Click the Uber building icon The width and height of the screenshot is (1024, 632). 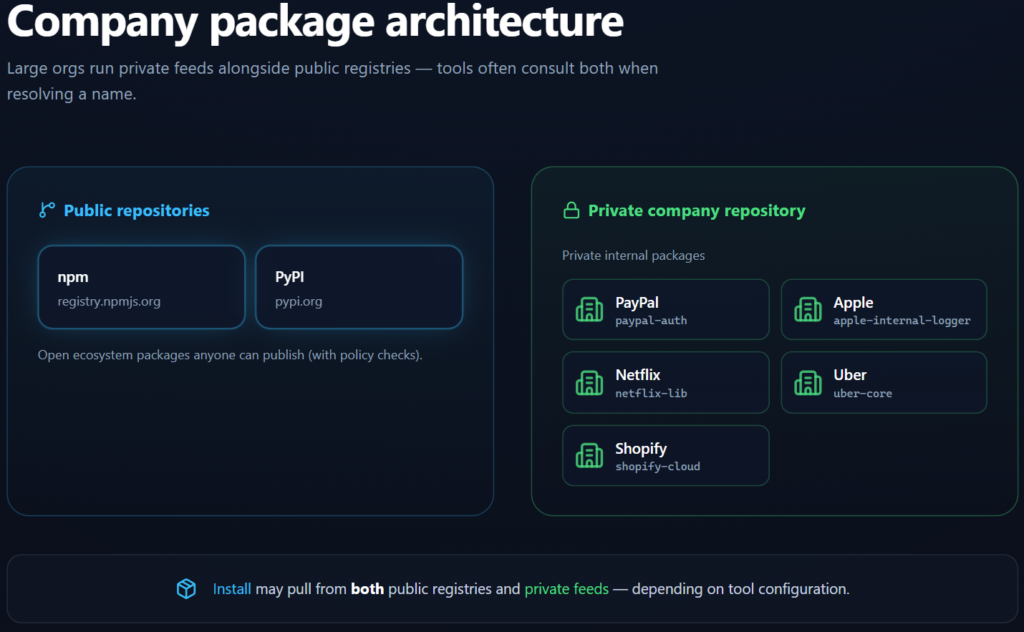(x=807, y=383)
